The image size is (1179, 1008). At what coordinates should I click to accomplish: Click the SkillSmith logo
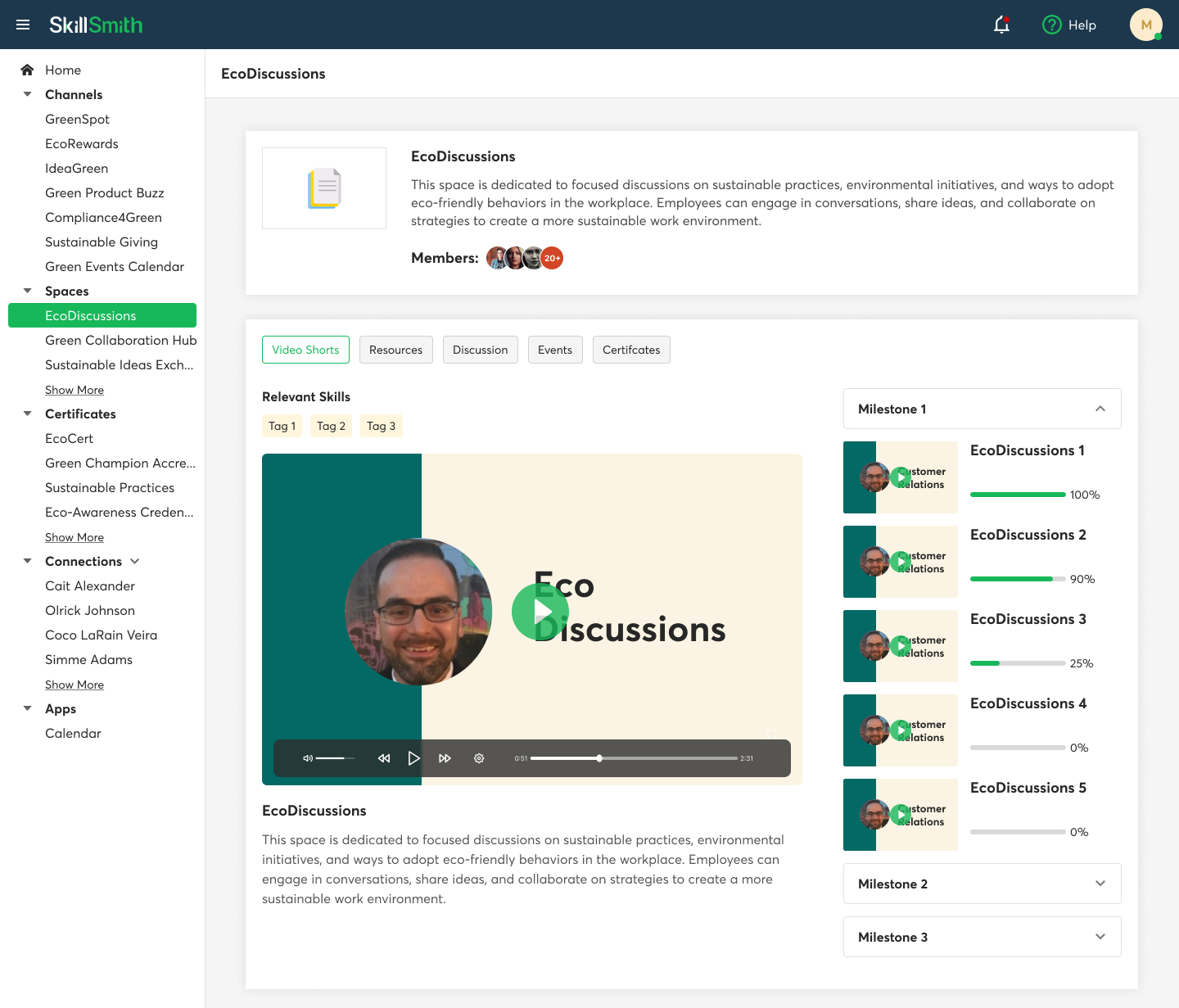[96, 25]
